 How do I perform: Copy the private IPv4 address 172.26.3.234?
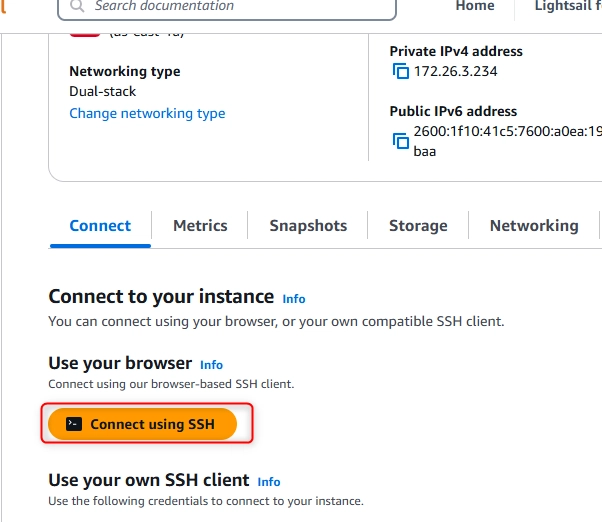point(400,71)
